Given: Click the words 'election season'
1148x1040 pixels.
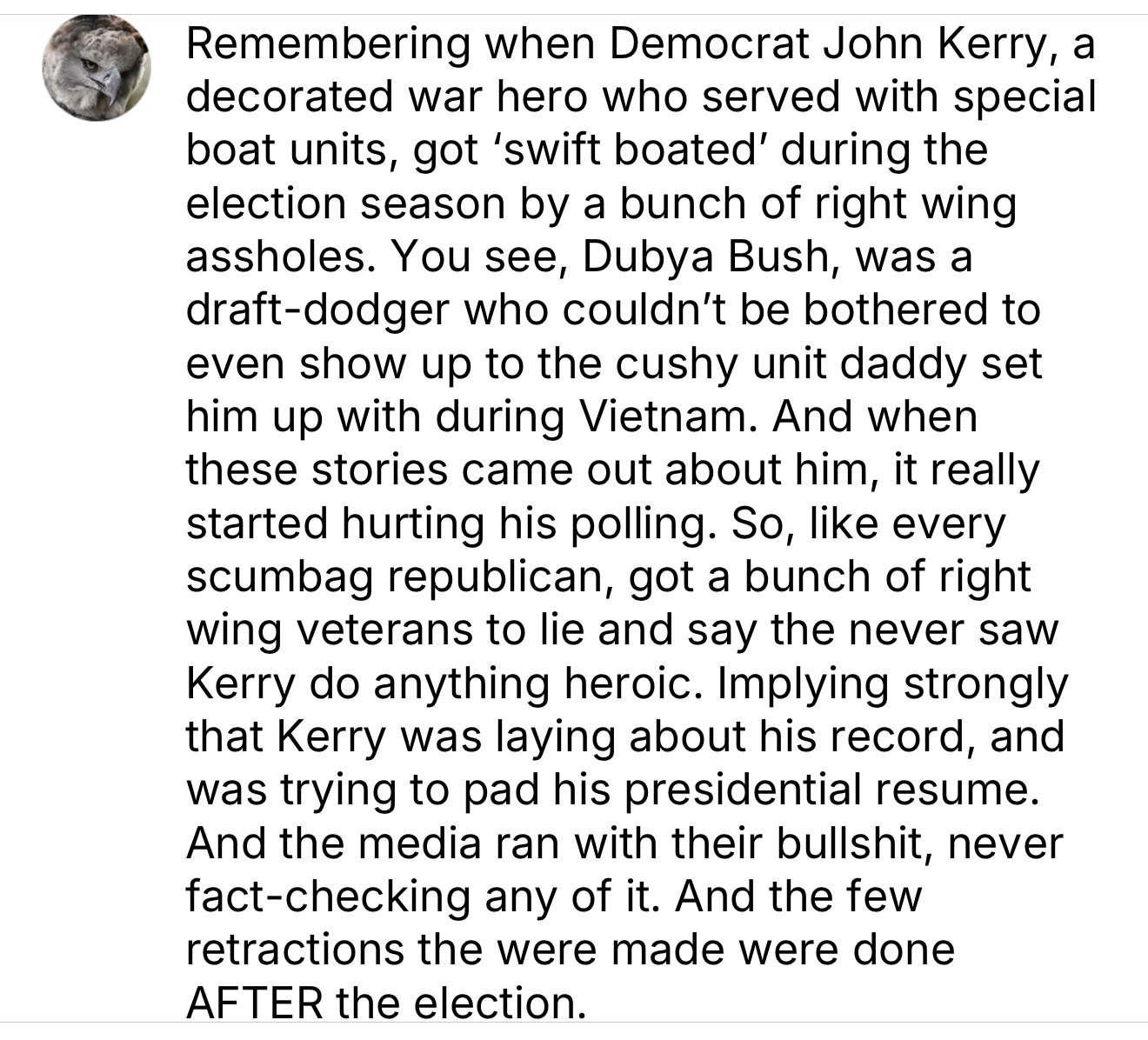Looking at the screenshot, I should (346, 204).
